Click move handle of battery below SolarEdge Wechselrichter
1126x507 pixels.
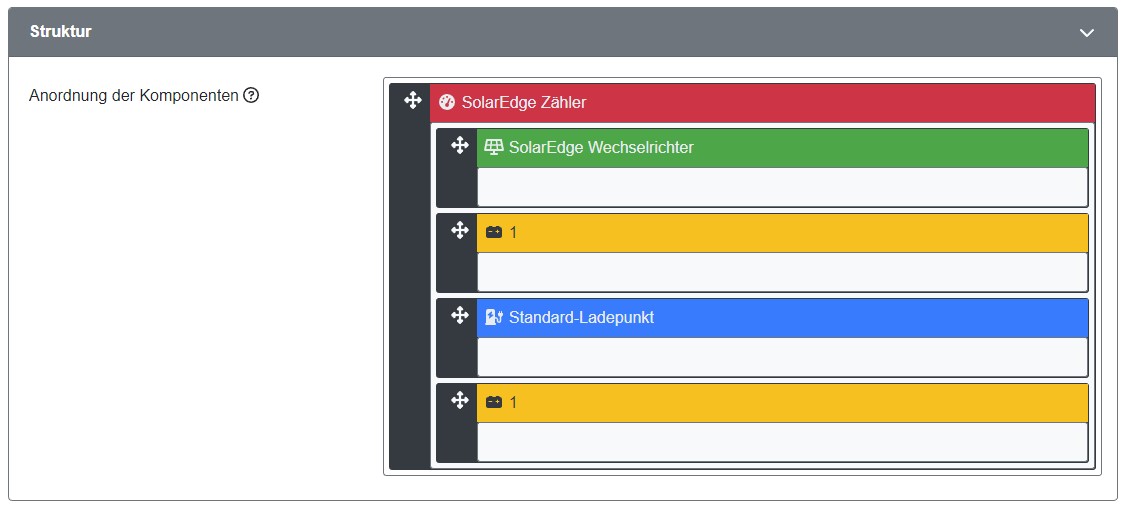459,231
